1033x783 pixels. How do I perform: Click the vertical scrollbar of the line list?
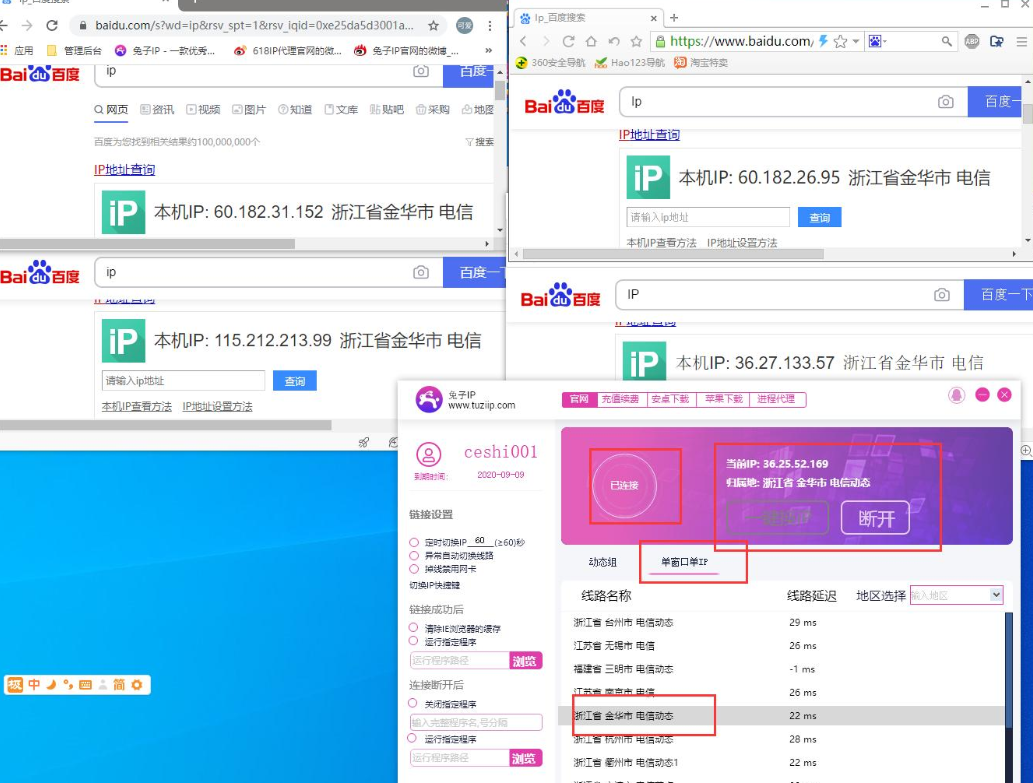tap(1009, 668)
